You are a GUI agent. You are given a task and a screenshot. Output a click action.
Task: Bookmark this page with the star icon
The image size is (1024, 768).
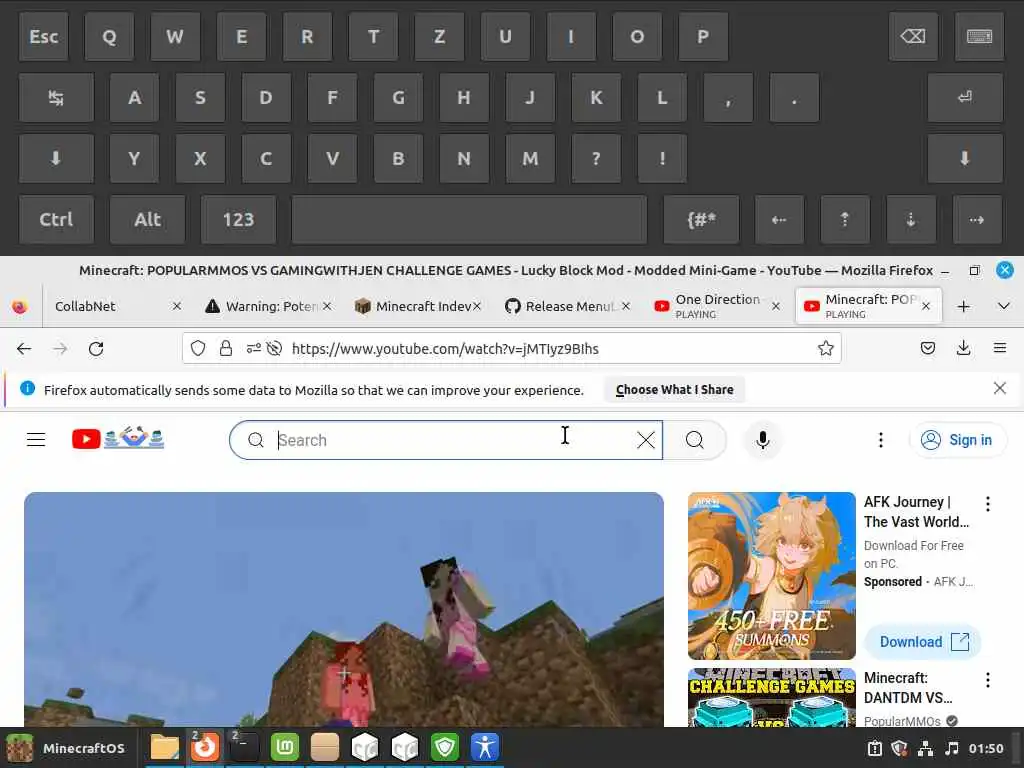coord(825,349)
